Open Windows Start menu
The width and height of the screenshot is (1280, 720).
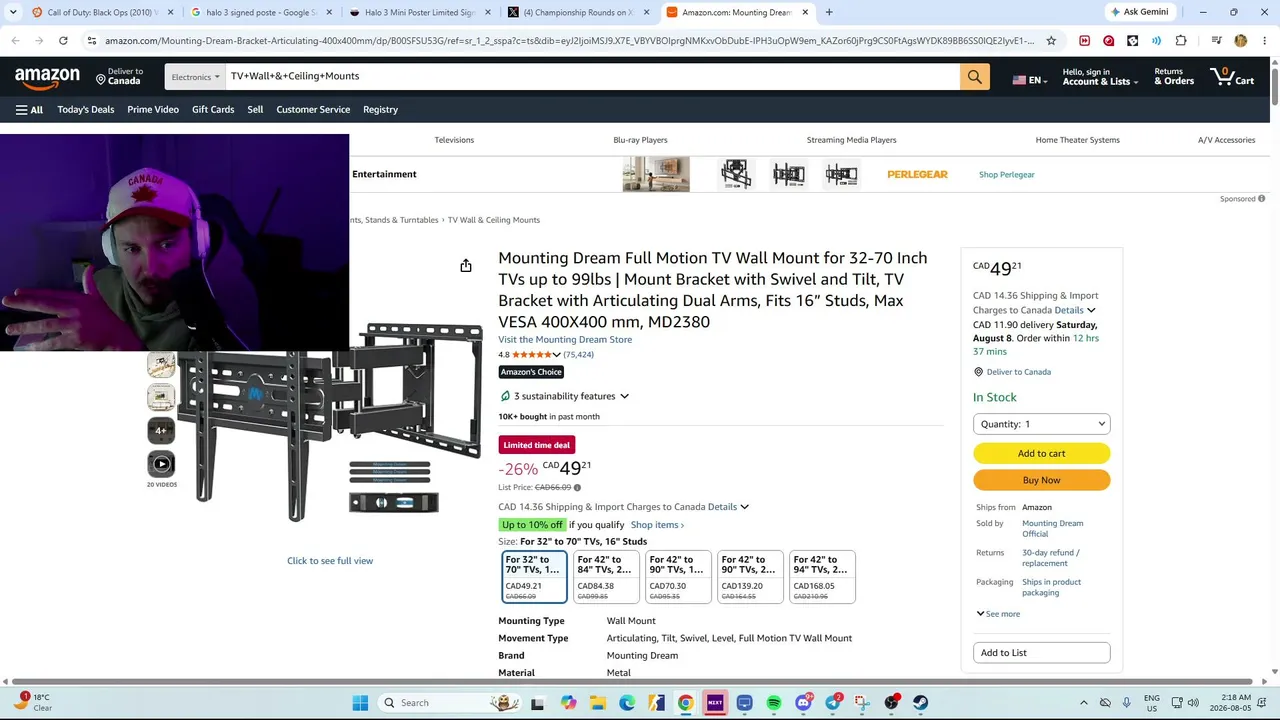360,703
